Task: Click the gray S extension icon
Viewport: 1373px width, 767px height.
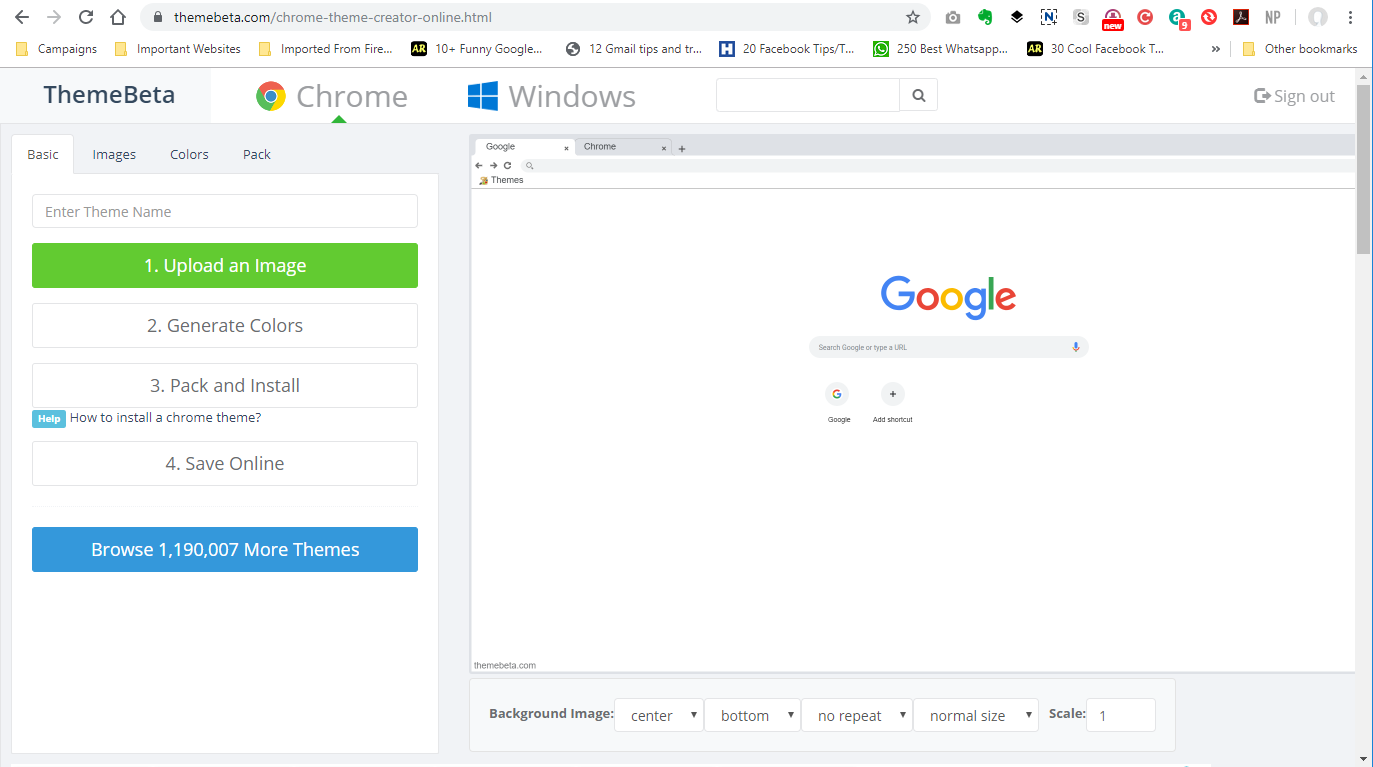Action: coord(1081,17)
